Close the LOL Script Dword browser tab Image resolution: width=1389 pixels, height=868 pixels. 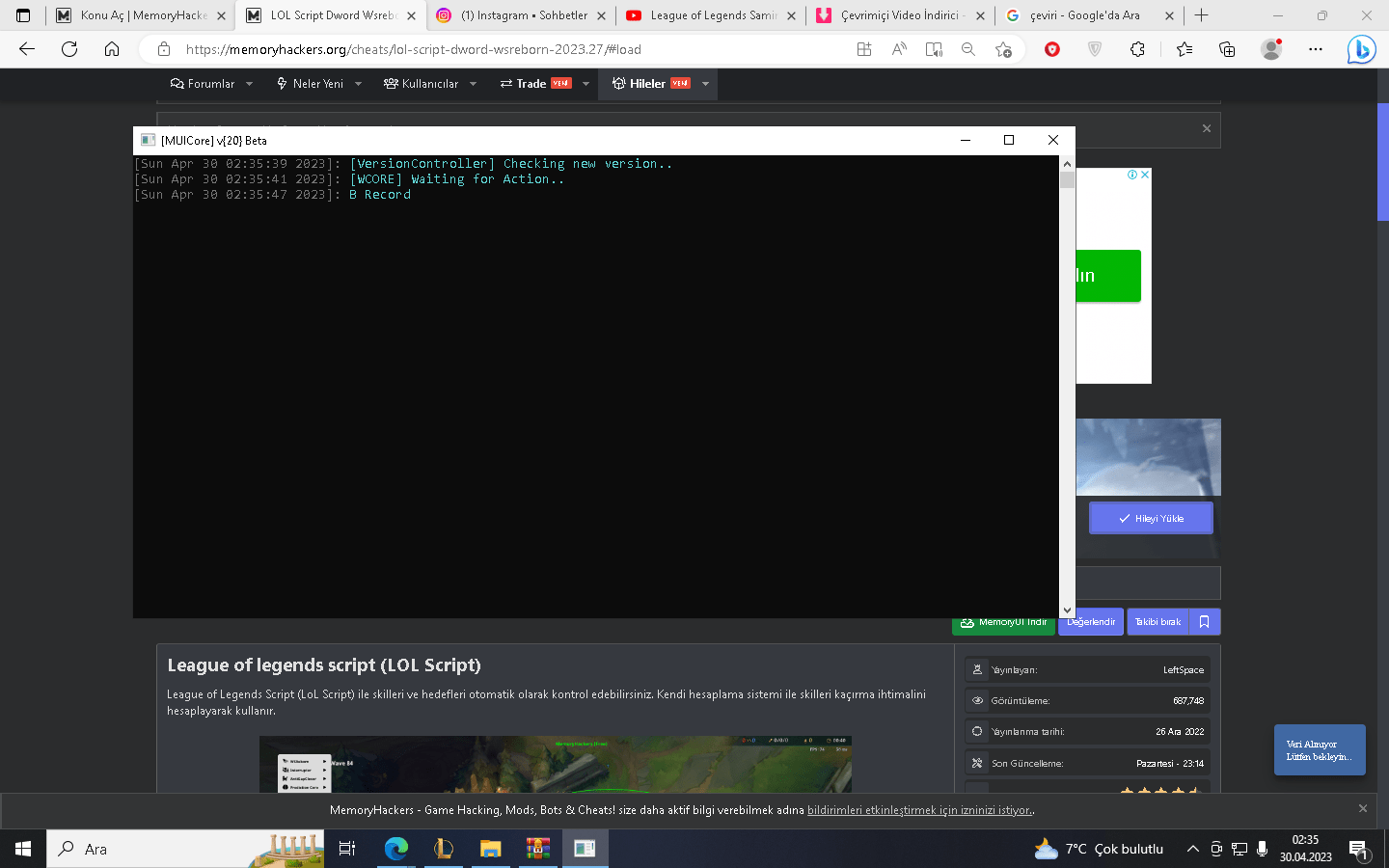click(411, 15)
